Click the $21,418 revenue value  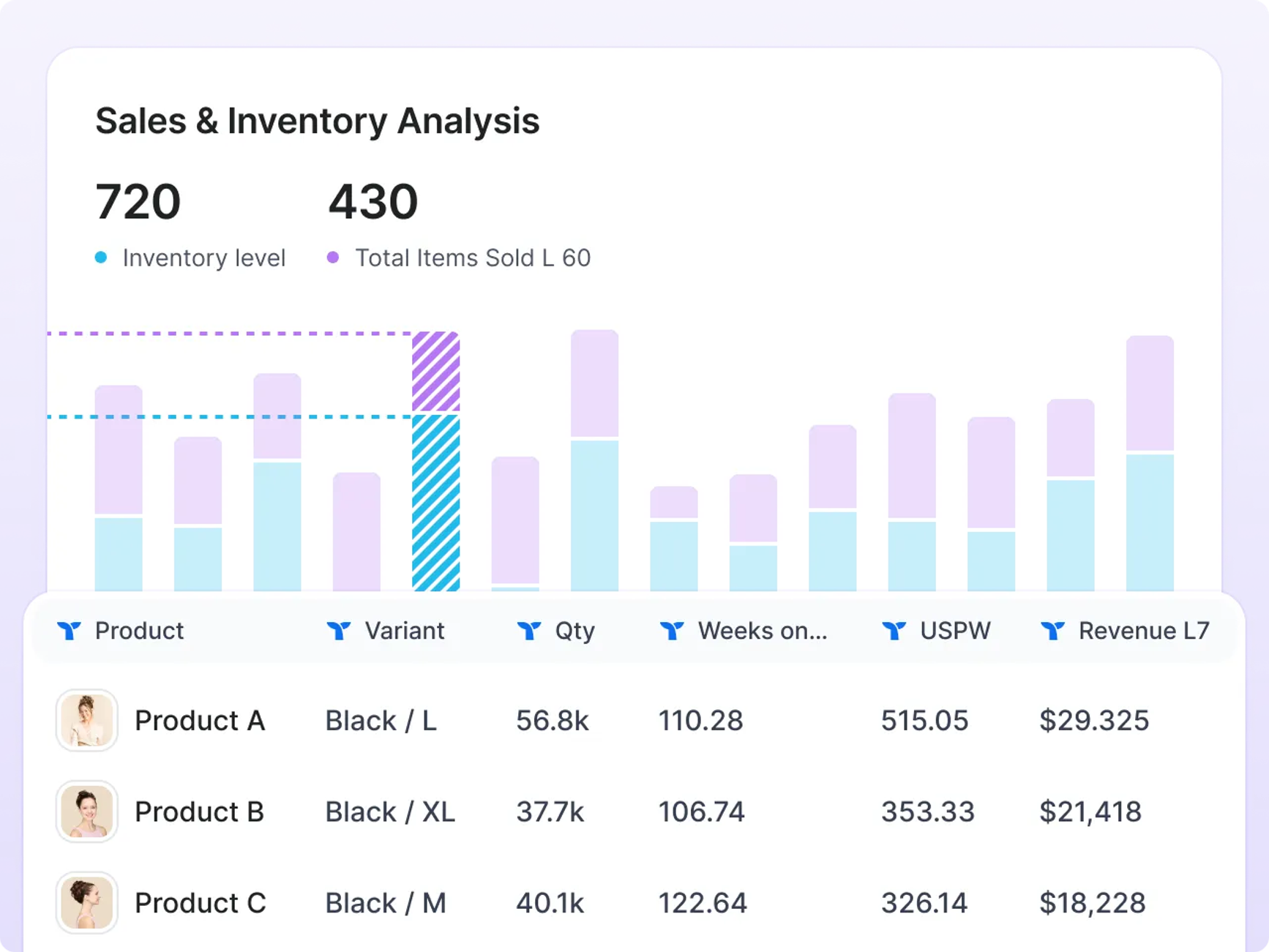(1090, 812)
